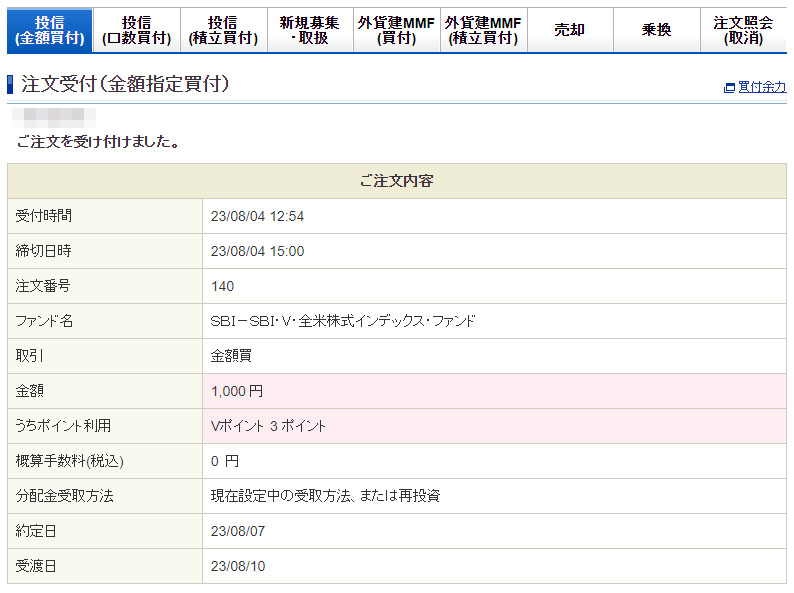Go to the 注文照会(取消) tab
This screenshot has width=794, height=593.
pyautogui.click(x=743, y=30)
